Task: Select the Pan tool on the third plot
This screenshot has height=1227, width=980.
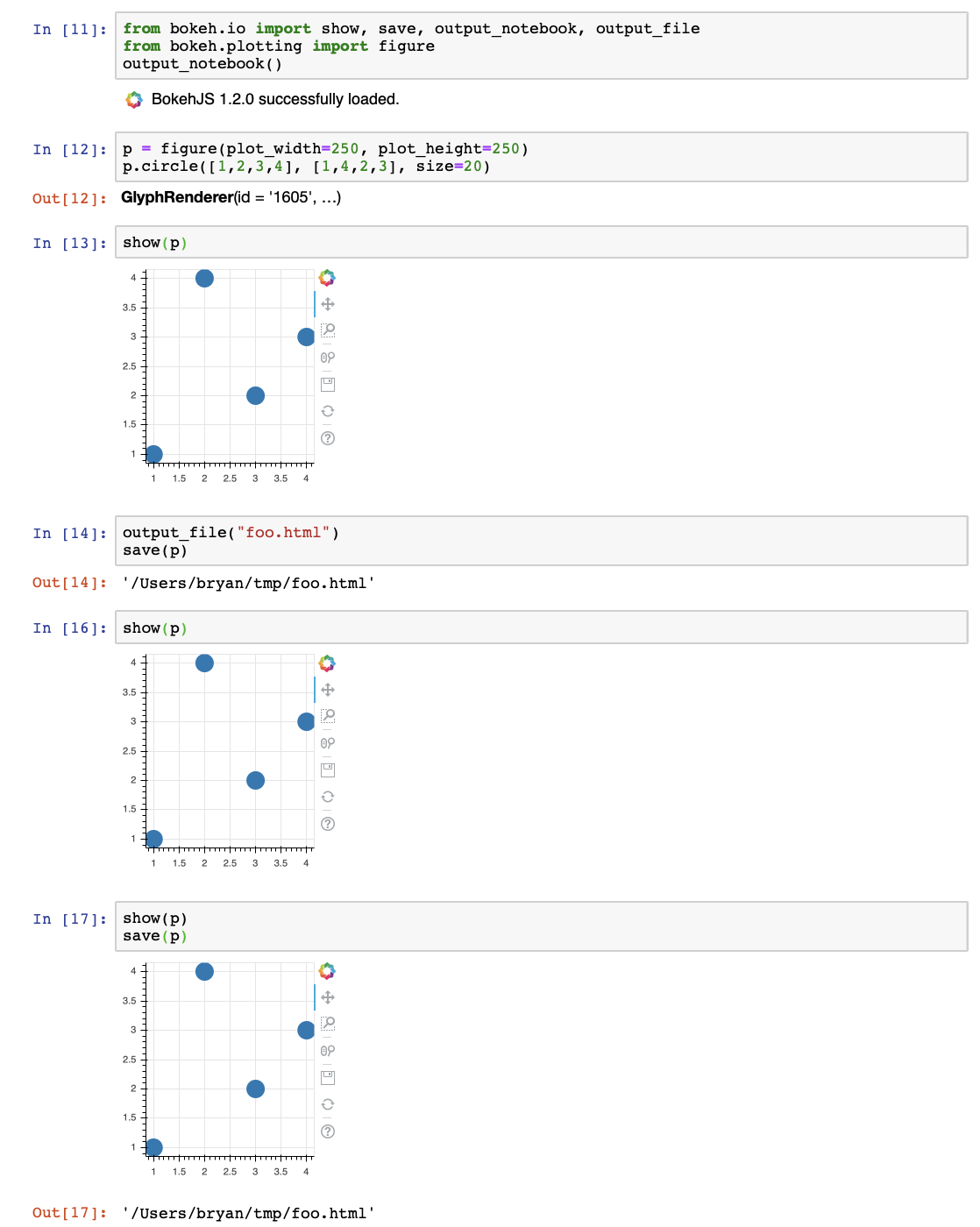Action: 329,997
